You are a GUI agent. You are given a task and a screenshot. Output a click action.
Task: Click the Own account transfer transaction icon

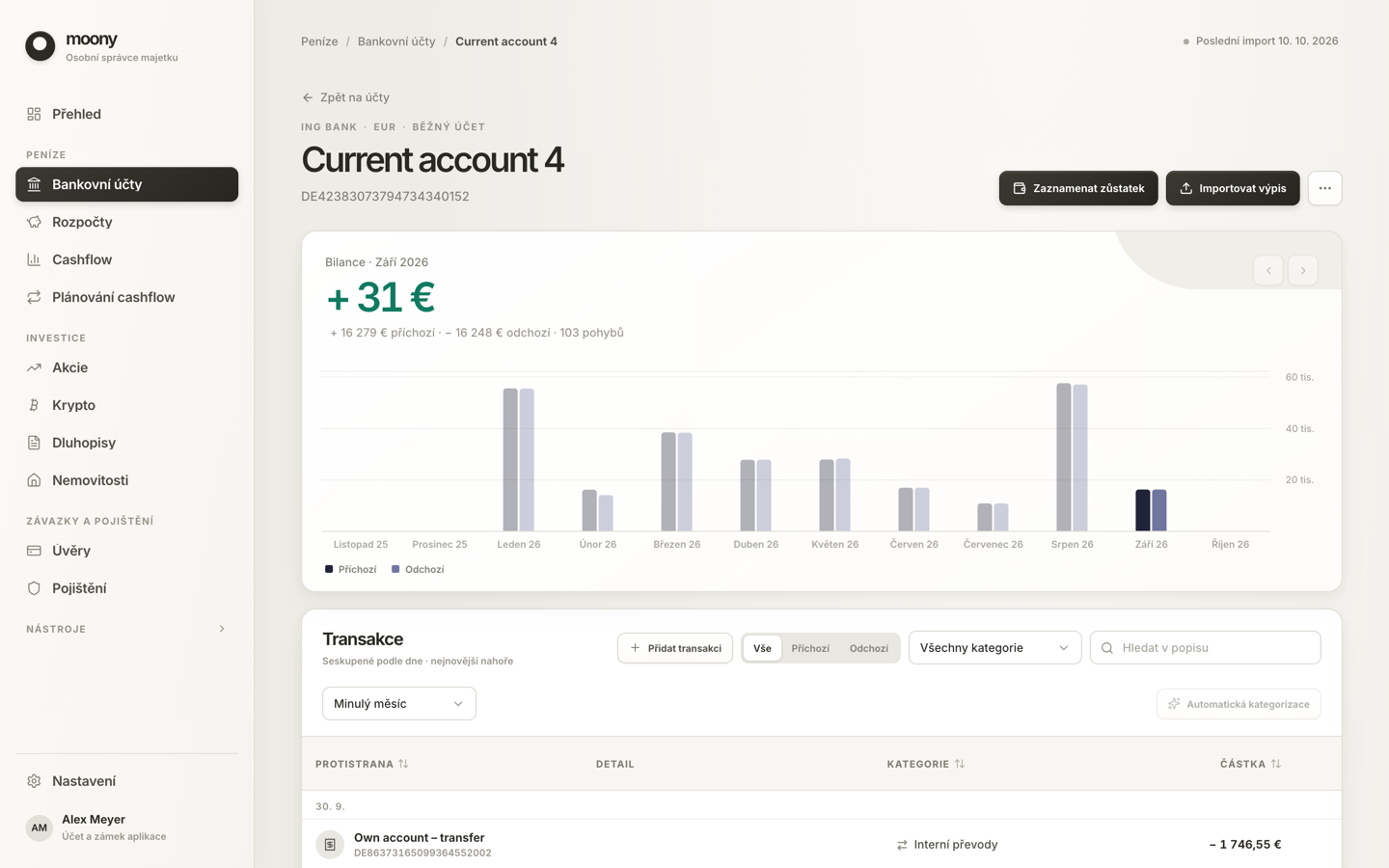click(330, 845)
